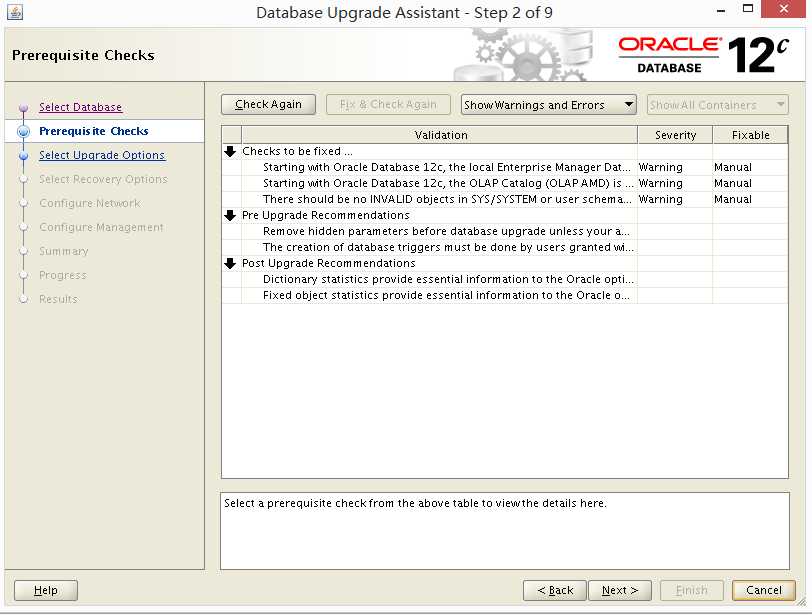Viewport: 812px width, 615px height.
Task: Click the Check Again button
Action: coord(268,105)
